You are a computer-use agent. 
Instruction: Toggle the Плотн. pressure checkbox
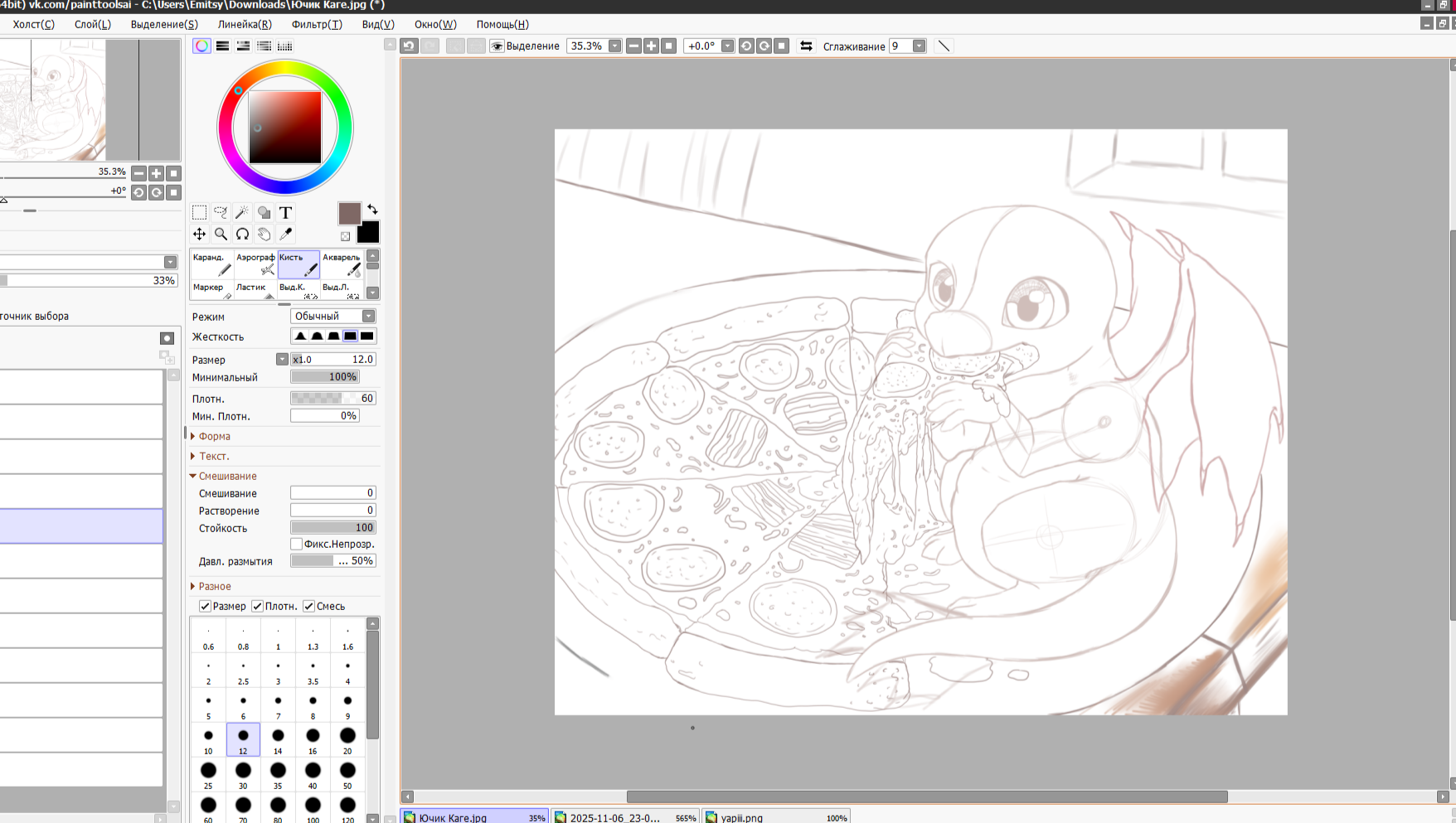pyautogui.click(x=257, y=606)
